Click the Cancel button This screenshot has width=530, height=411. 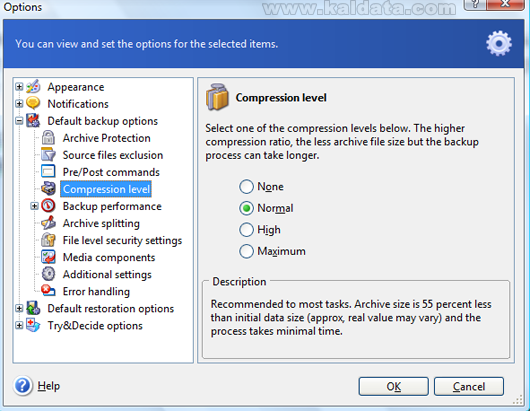click(469, 386)
